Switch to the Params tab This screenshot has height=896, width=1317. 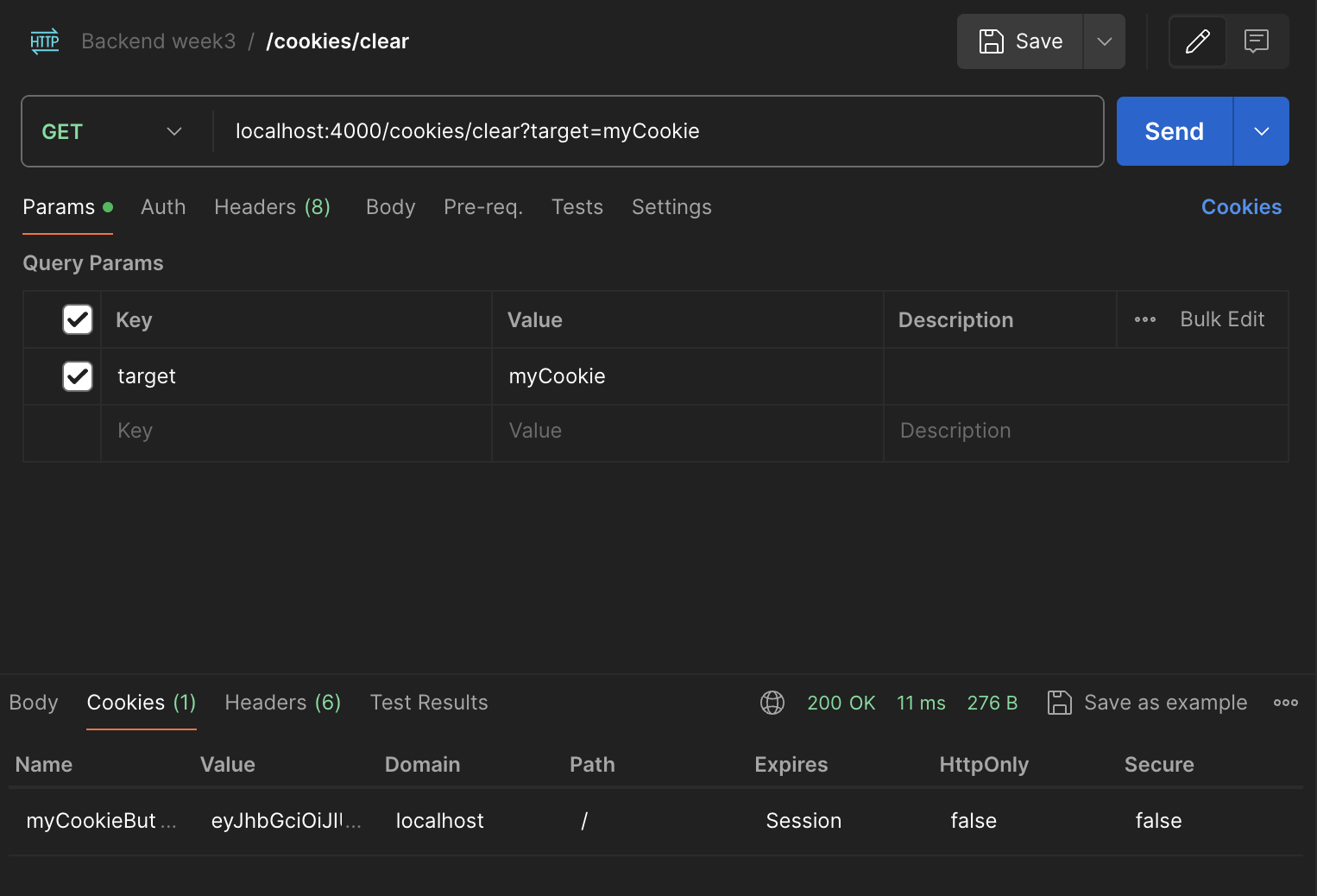coord(67,207)
